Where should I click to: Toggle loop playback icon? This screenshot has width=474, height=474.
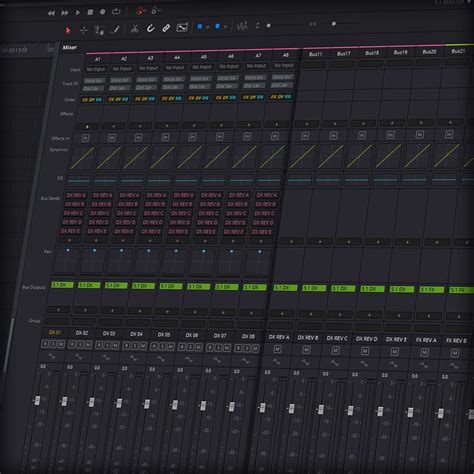tap(116, 11)
